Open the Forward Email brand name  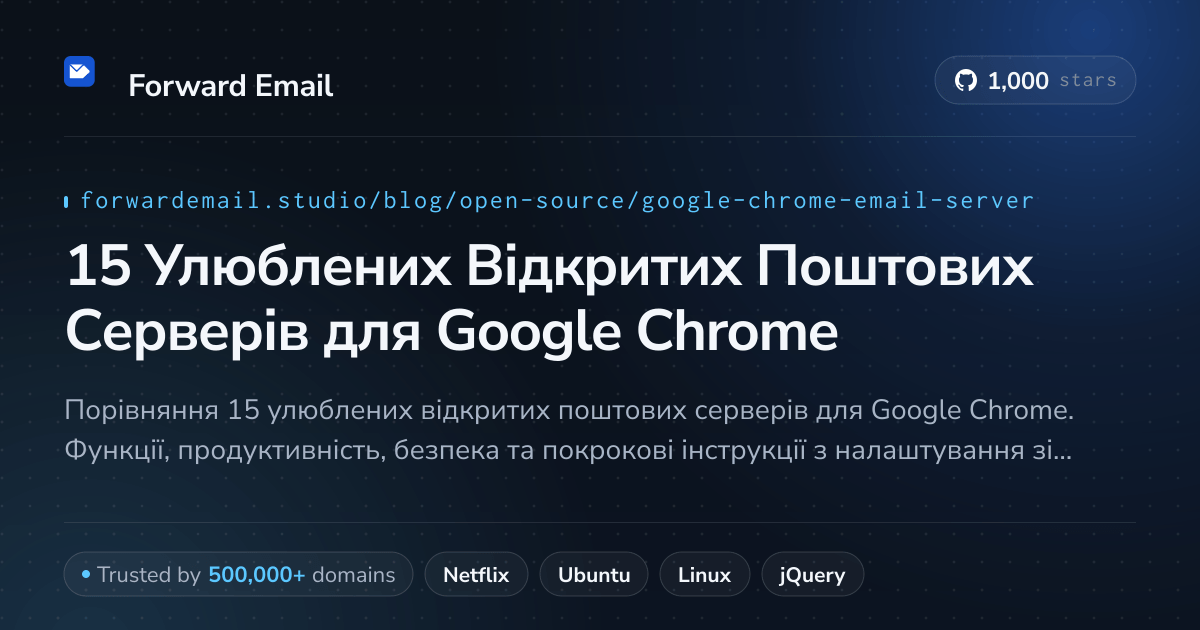[231, 86]
